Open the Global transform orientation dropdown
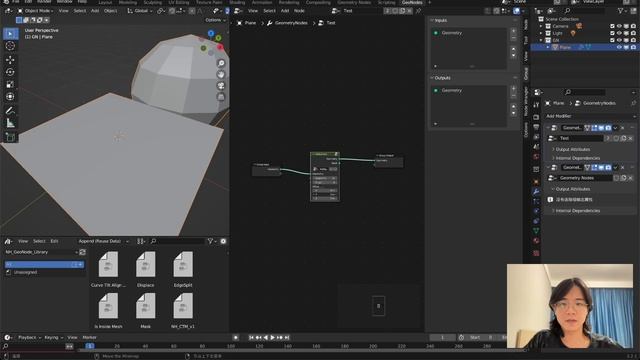Screen dimensions: 640x360 (139, 11)
